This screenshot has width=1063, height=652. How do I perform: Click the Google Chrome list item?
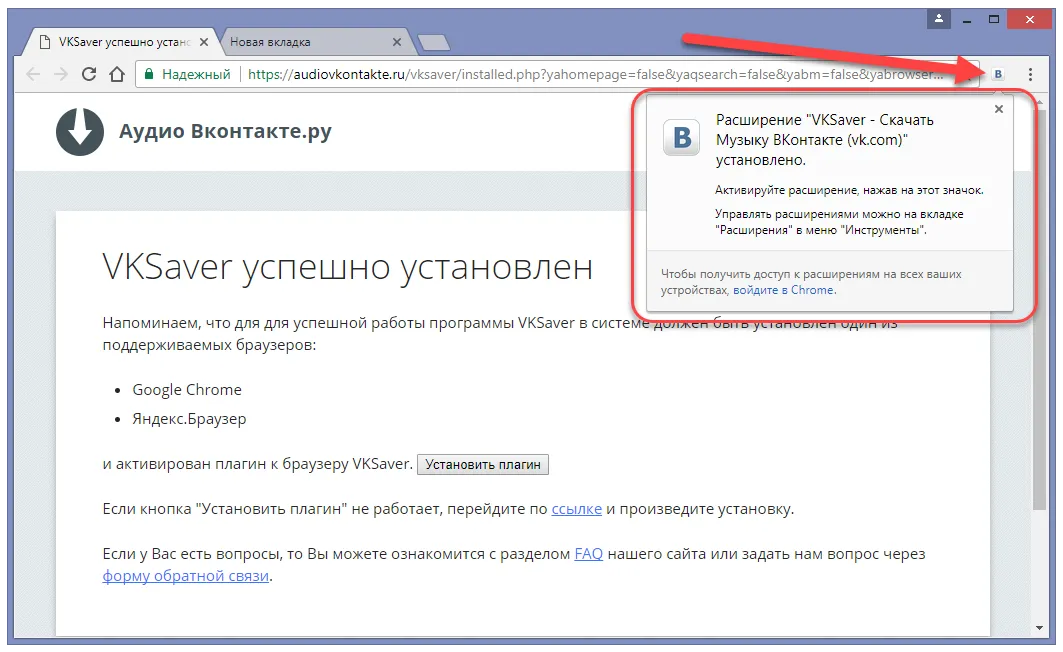pos(186,390)
